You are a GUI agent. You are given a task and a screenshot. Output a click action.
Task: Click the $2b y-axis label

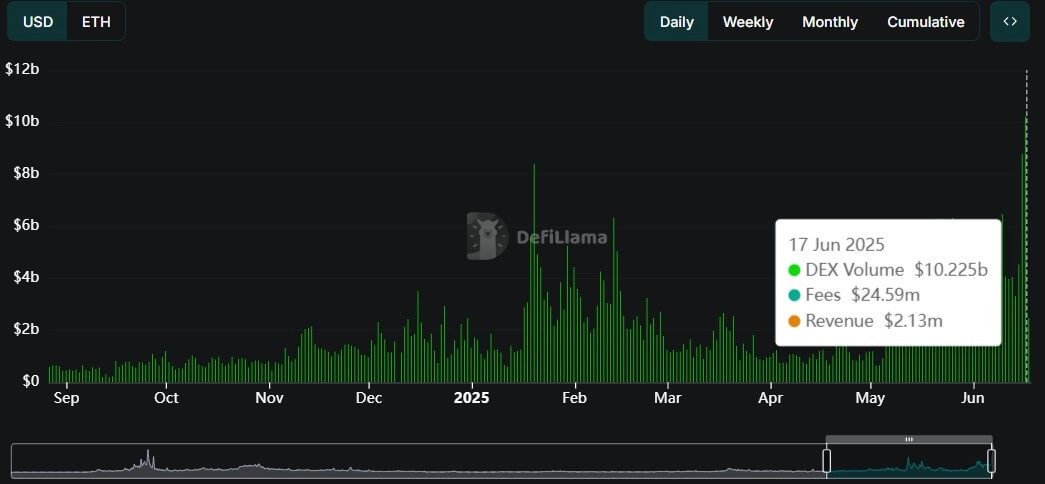tap(26, 329)
